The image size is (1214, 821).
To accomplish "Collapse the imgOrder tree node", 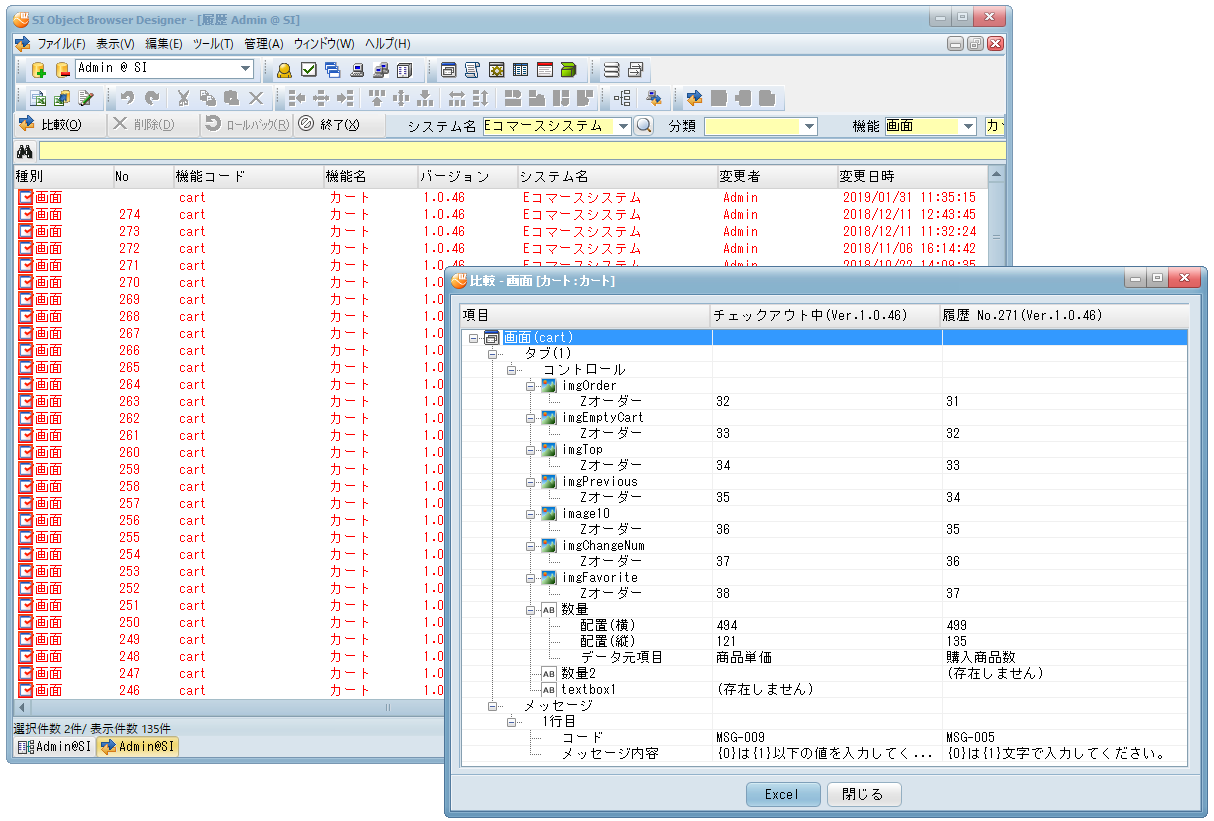I will click(x=531, y=386).
